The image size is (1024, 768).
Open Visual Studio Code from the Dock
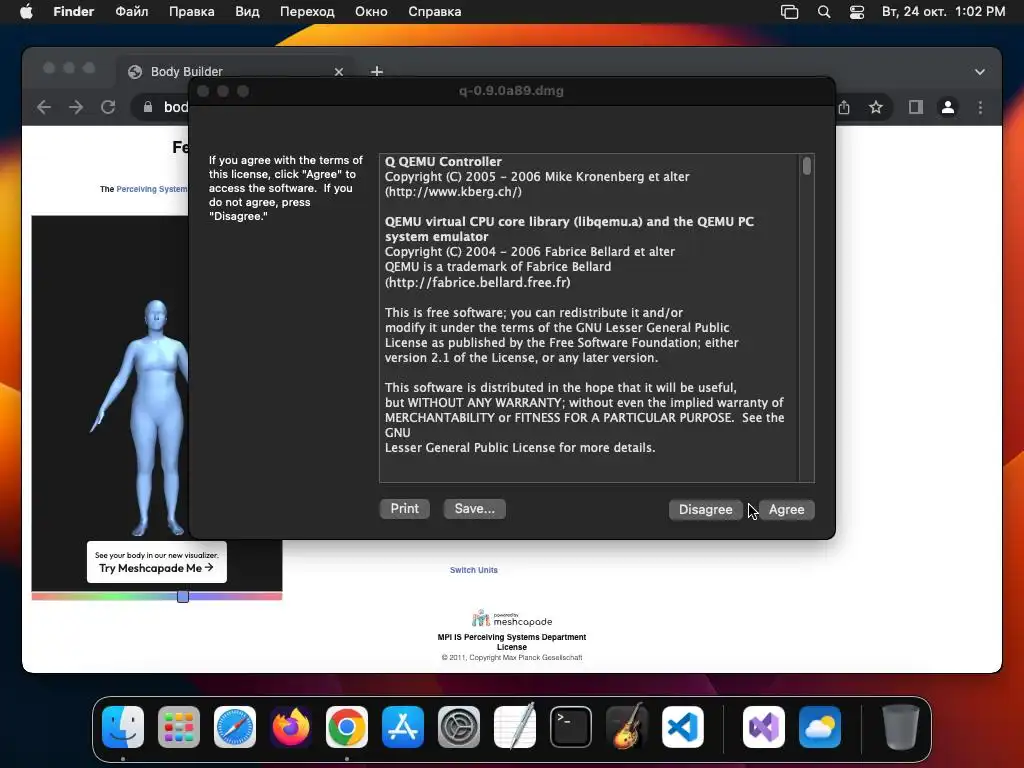click(683, 727)
